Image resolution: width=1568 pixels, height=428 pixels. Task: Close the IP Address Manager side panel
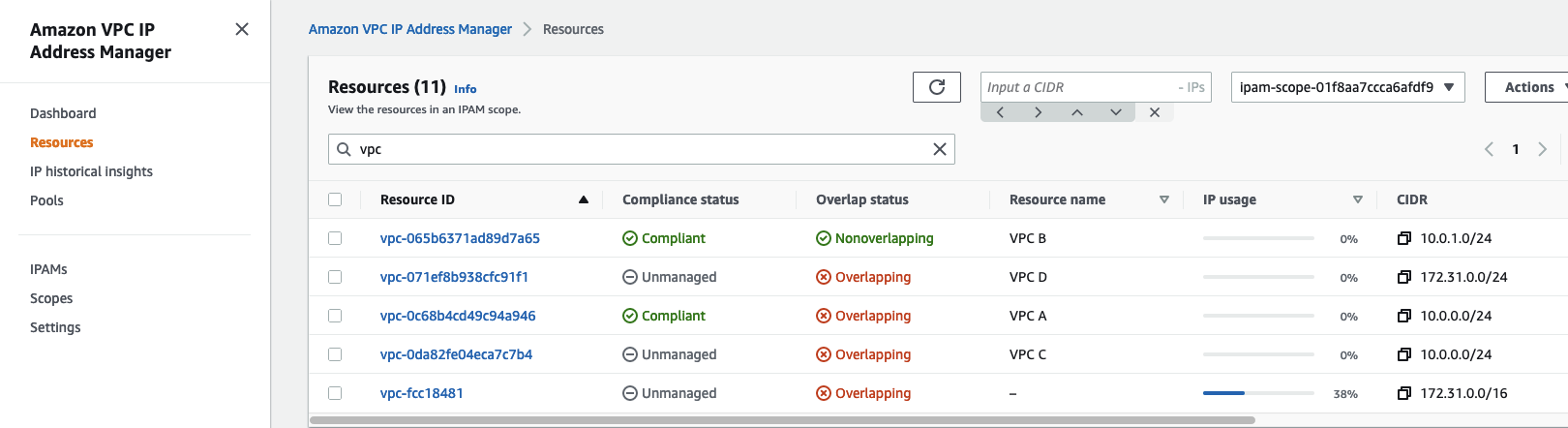click(242, 29)
